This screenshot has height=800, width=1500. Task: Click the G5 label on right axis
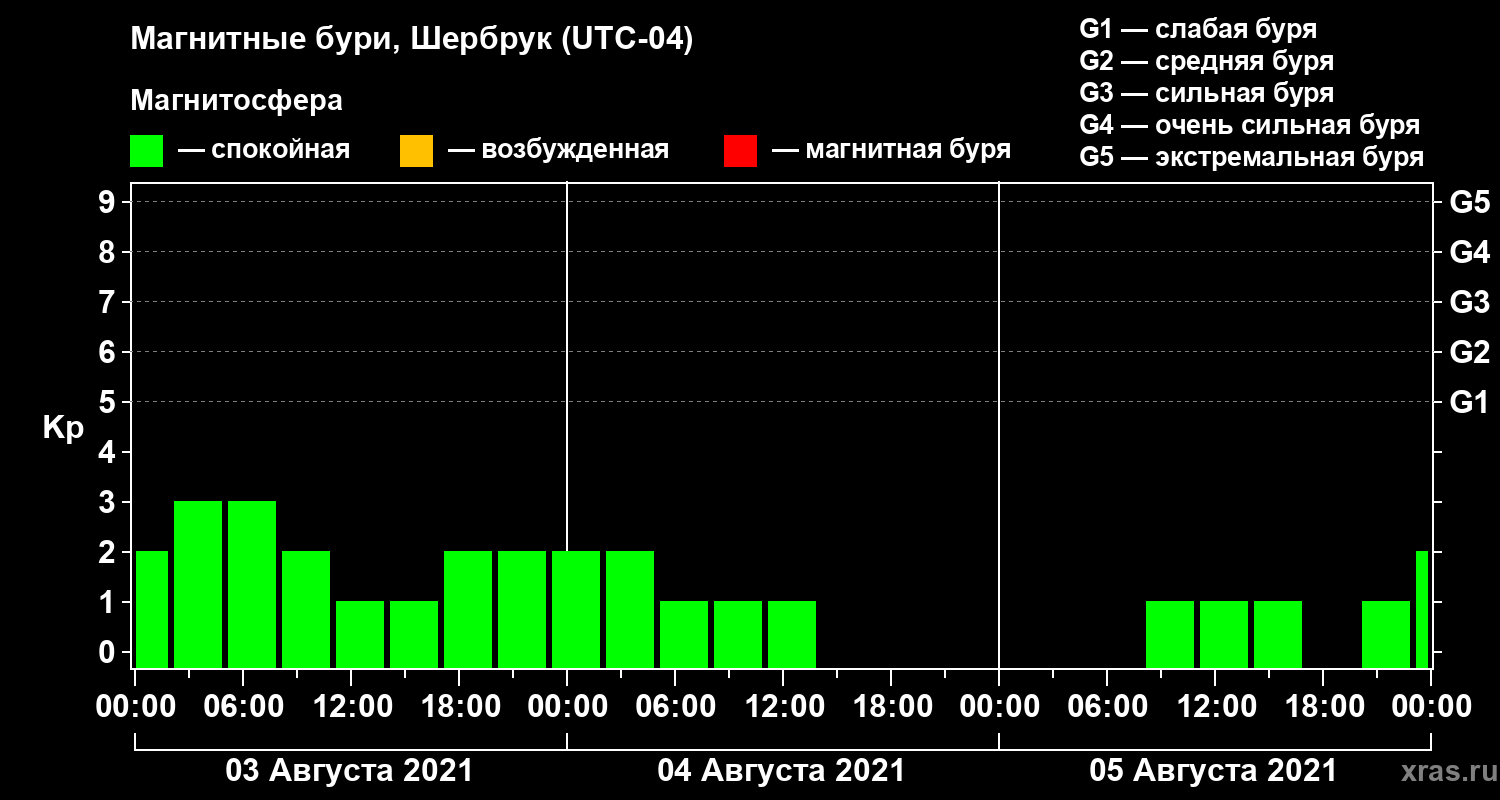pos(1469,202)
